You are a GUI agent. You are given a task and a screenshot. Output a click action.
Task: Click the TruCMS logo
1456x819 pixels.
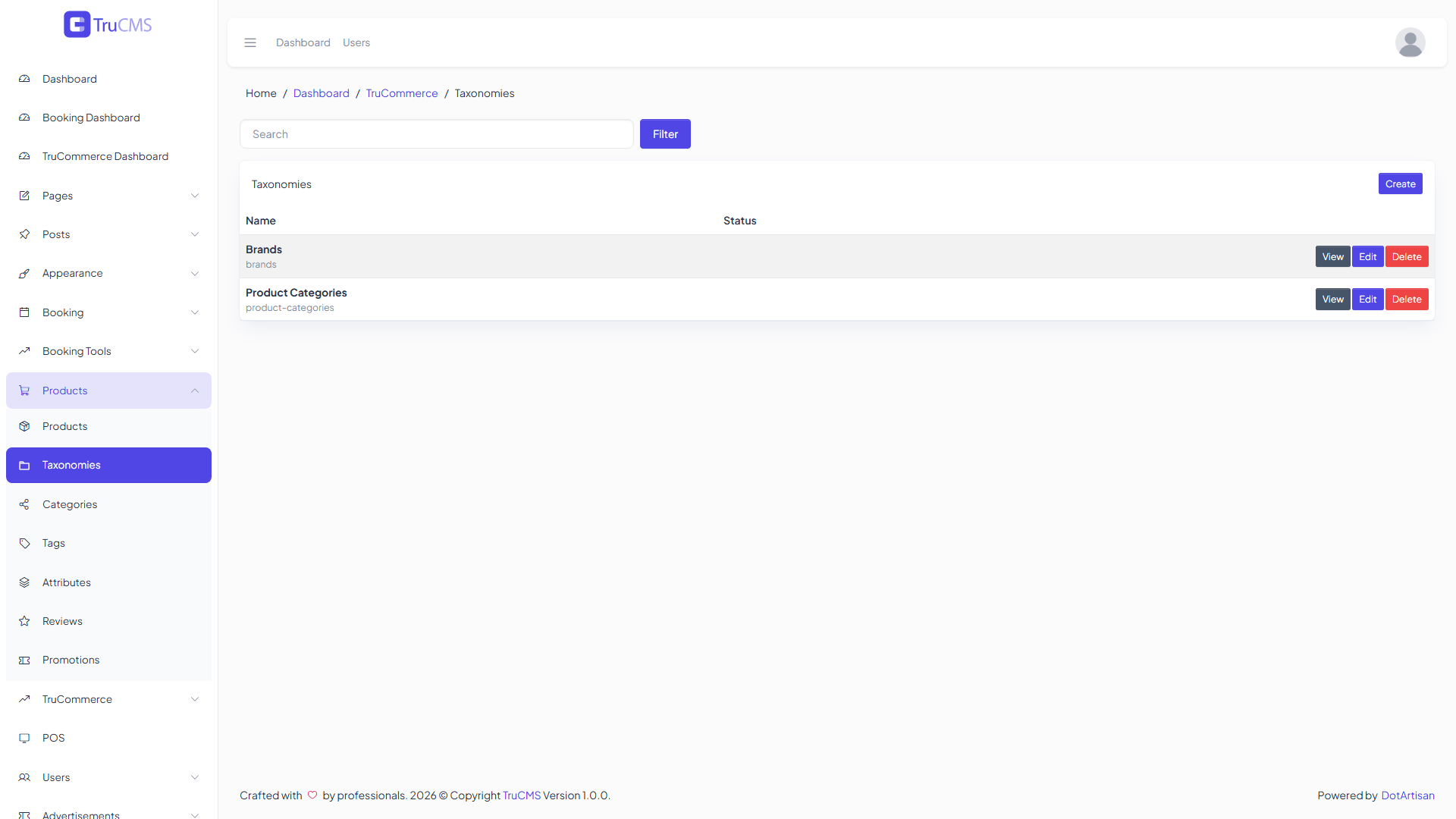108,24
